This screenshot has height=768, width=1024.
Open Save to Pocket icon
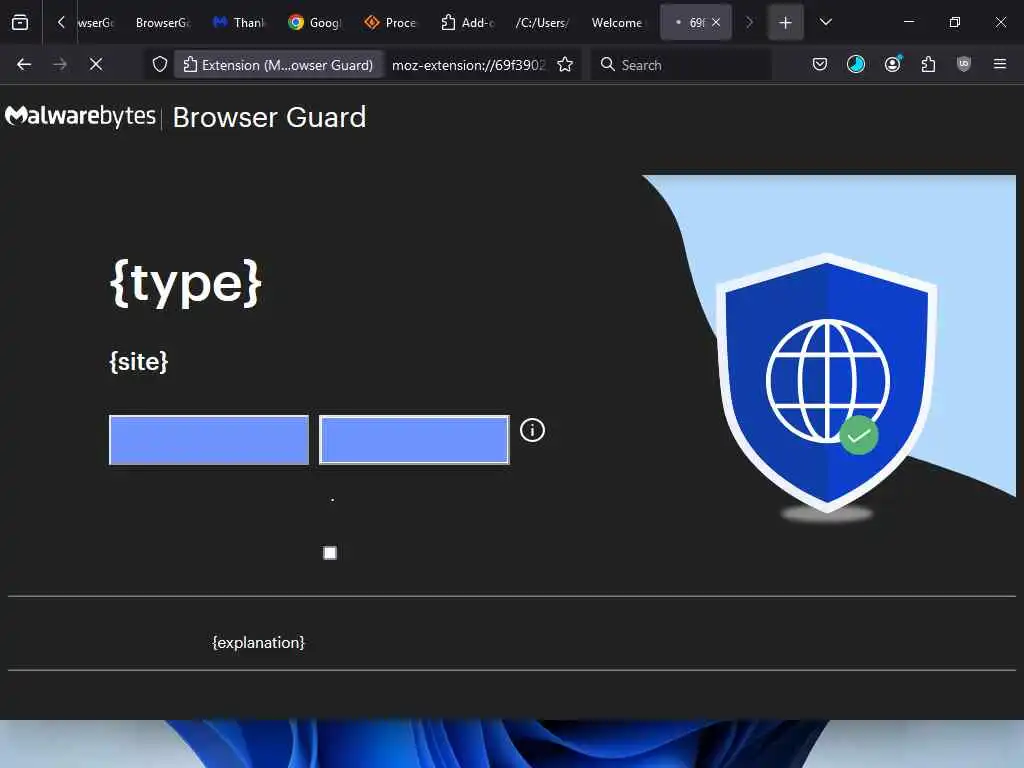tap(820, 64)
